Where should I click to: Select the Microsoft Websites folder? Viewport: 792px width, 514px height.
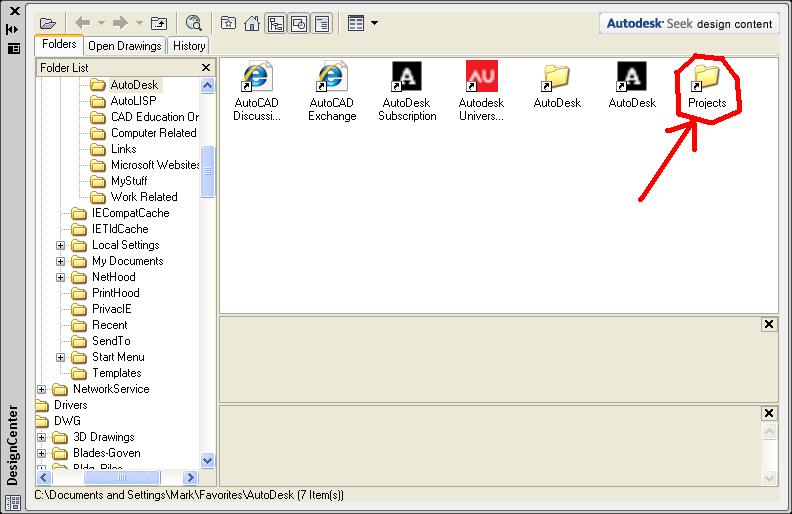pyautogui.click(x=144, y=165)
